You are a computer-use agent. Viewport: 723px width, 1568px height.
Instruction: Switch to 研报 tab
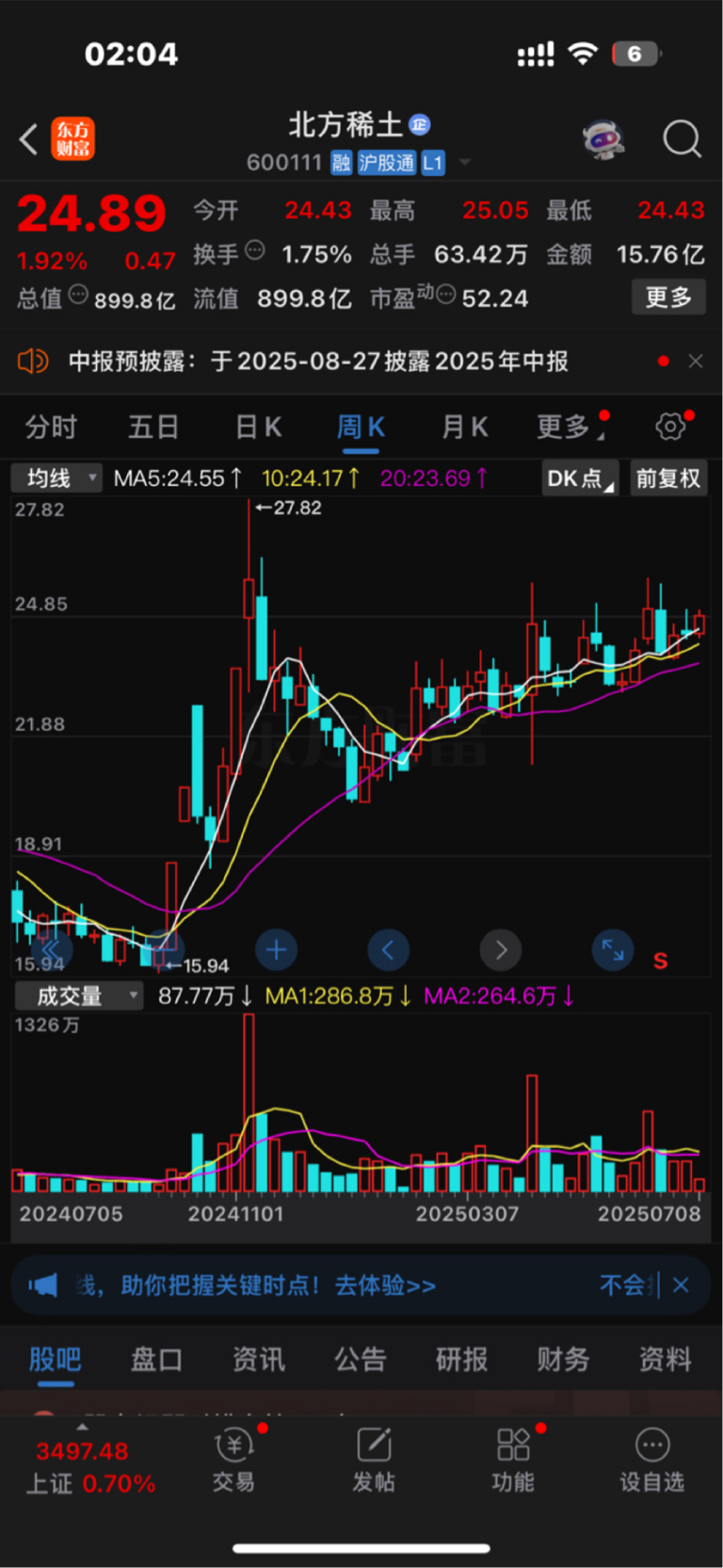coord(461,1359)
